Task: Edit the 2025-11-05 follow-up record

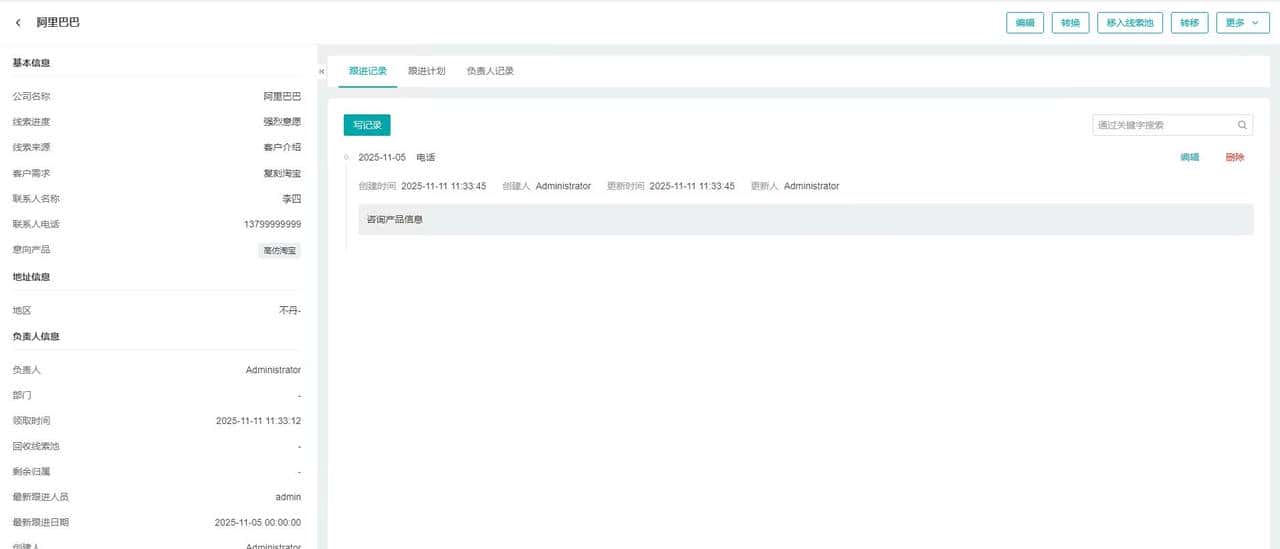Action: coord(1189,157)
